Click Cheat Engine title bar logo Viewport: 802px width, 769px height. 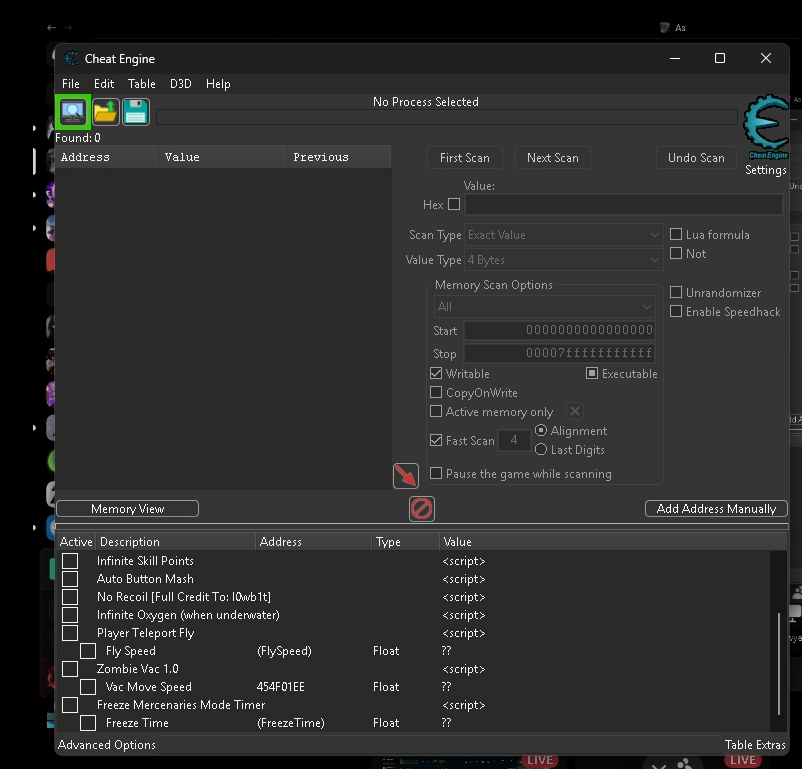(x=71, y=59)
